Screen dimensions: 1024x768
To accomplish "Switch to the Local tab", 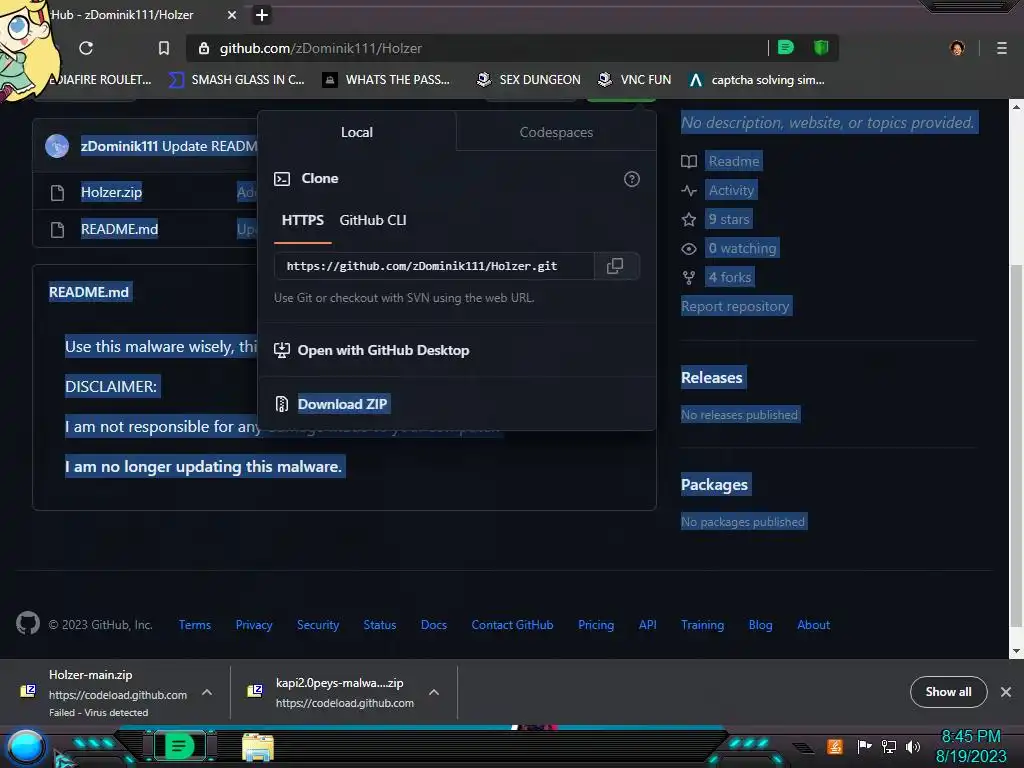I will click(x=357, y=132).
